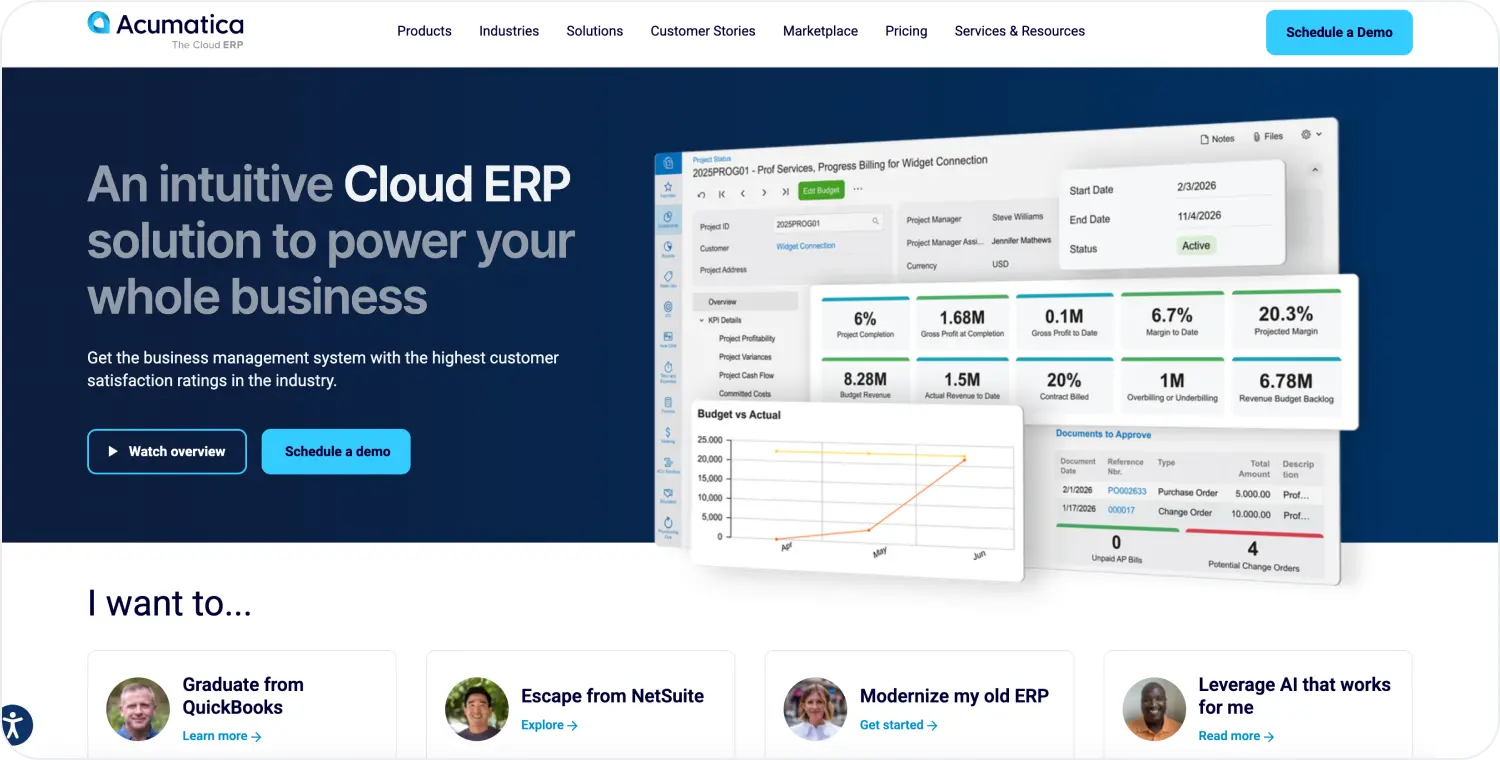Click the 6.78M Revenue Budget Backlog tile
Viewport: 1500px width, 760px height.
[x=1286, y=387]
